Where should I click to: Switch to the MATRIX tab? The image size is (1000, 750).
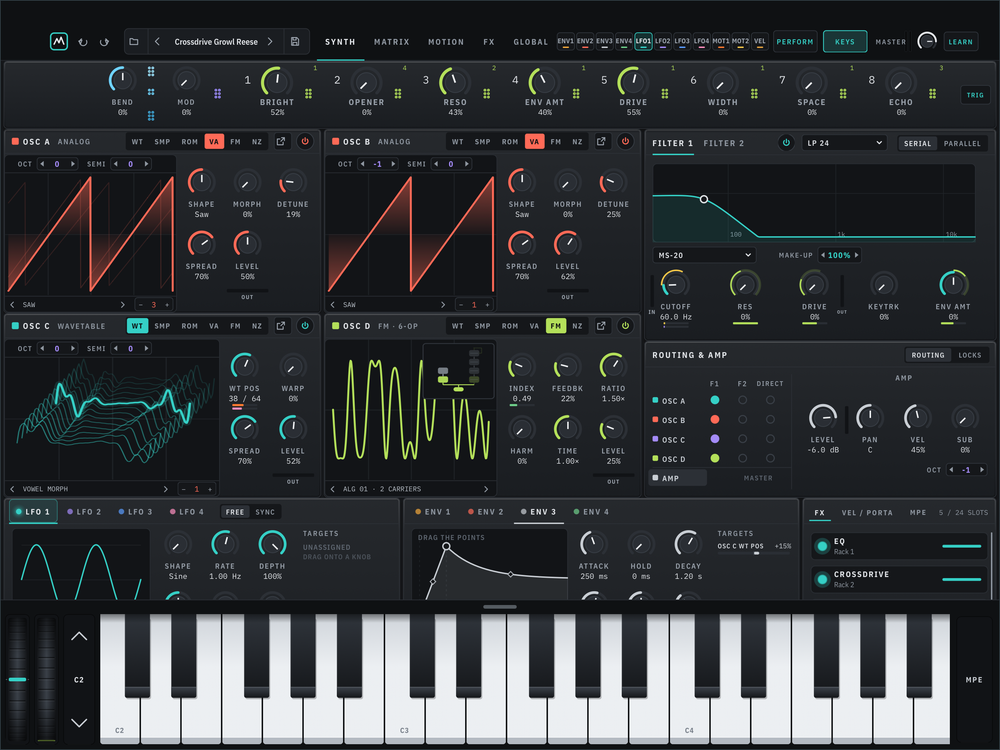coord(392,42)
